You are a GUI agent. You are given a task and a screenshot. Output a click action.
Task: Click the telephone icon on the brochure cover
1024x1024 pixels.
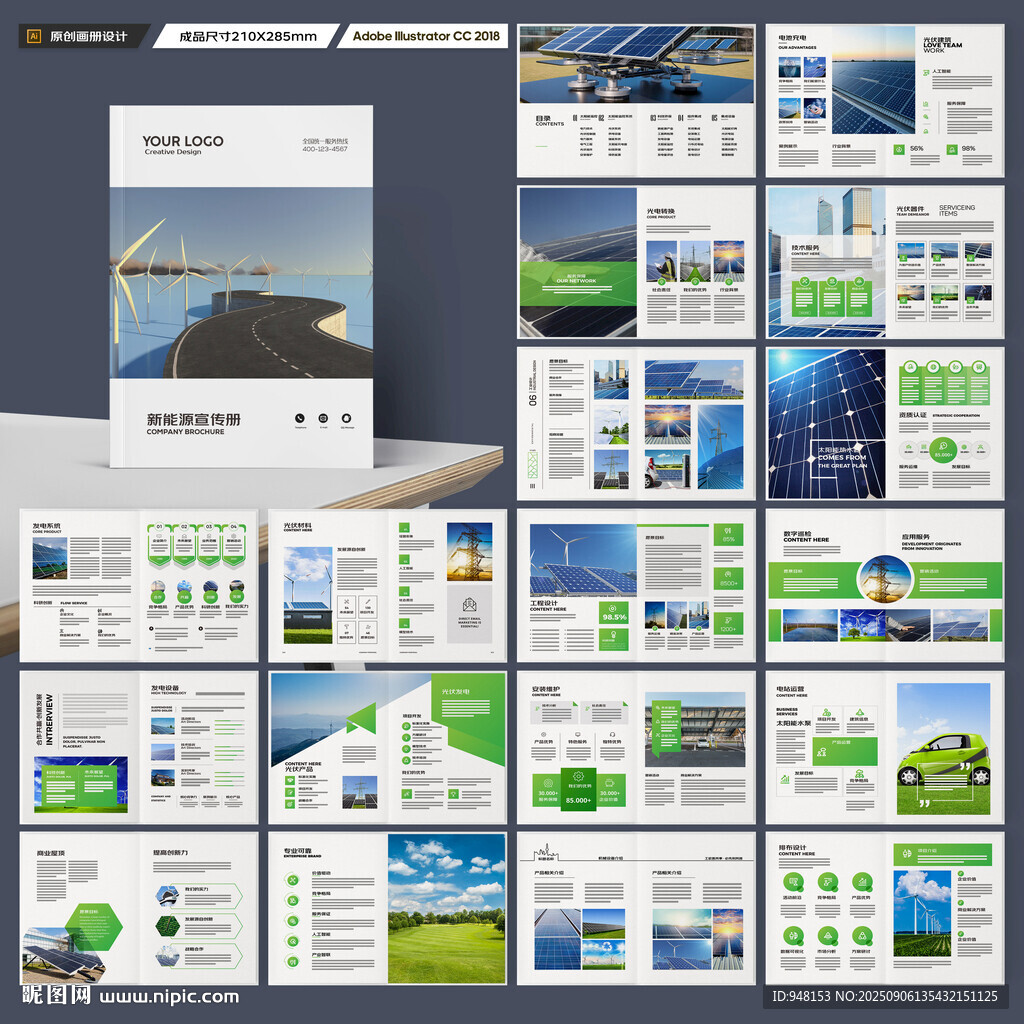click(x=300, y=418)
